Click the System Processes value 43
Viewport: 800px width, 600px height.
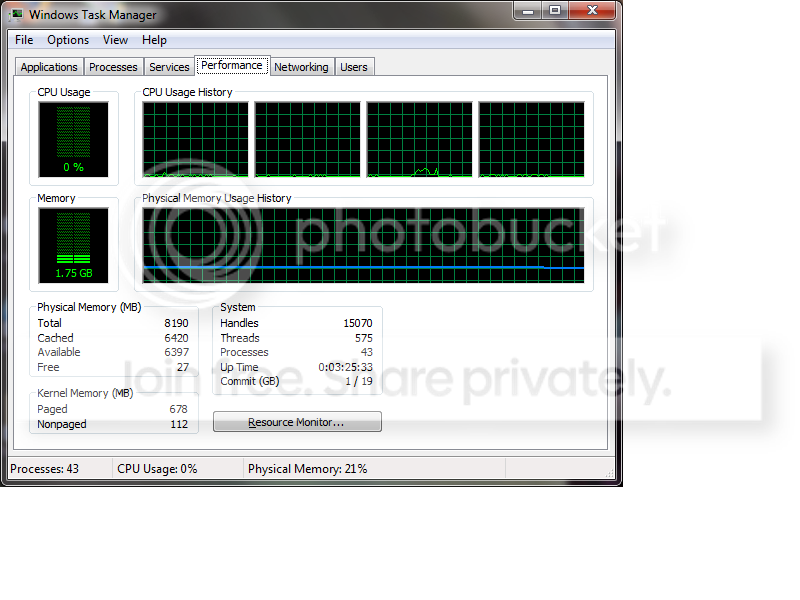[367, 352]
